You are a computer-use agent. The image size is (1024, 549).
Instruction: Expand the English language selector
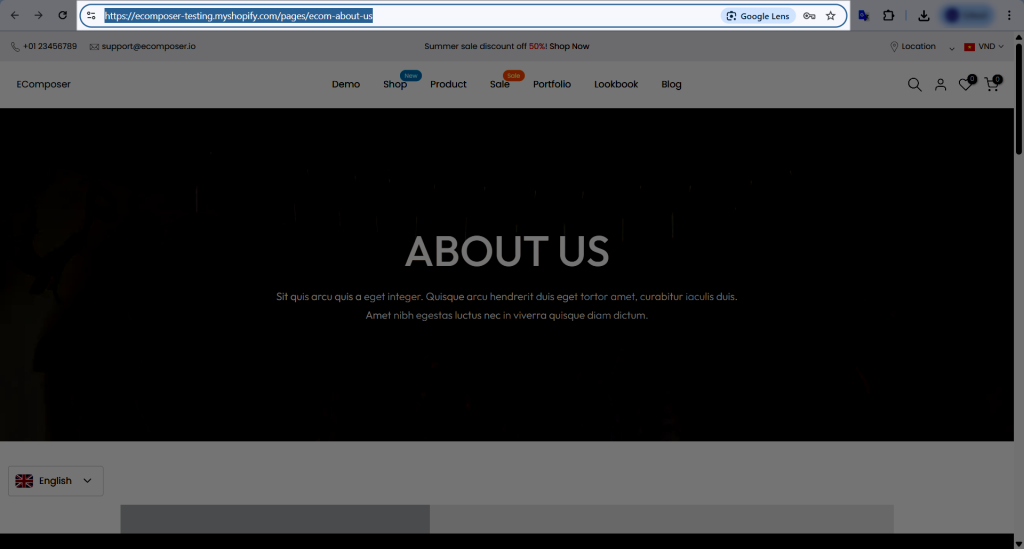click(x=56, y=481)
